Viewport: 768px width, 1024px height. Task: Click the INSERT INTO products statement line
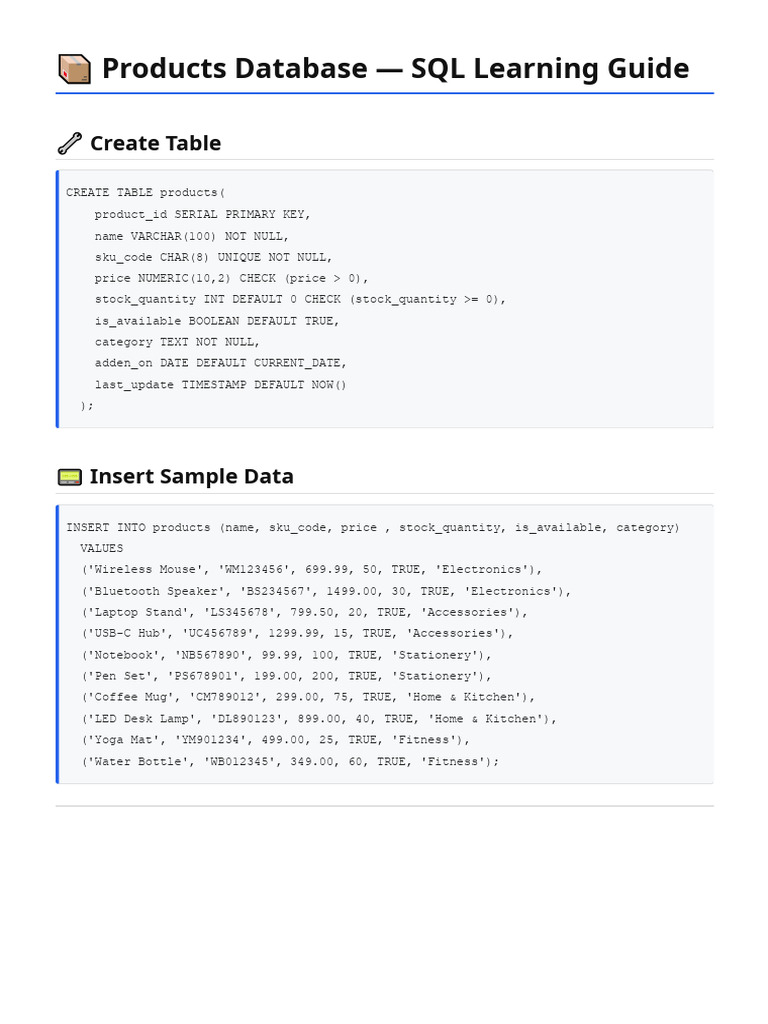(373, 527)
